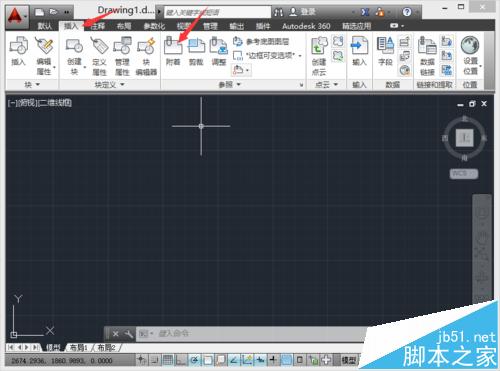500x371 pixels.
Task: Expand the 参照 (Reference) panel dropdown
Action: (x=239, y=85)
